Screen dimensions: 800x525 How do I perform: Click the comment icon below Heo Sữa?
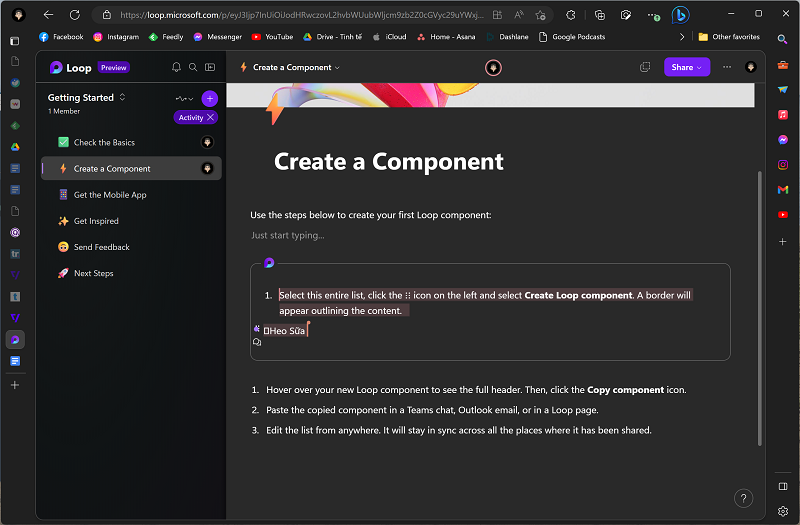click(x=257, y=342)
